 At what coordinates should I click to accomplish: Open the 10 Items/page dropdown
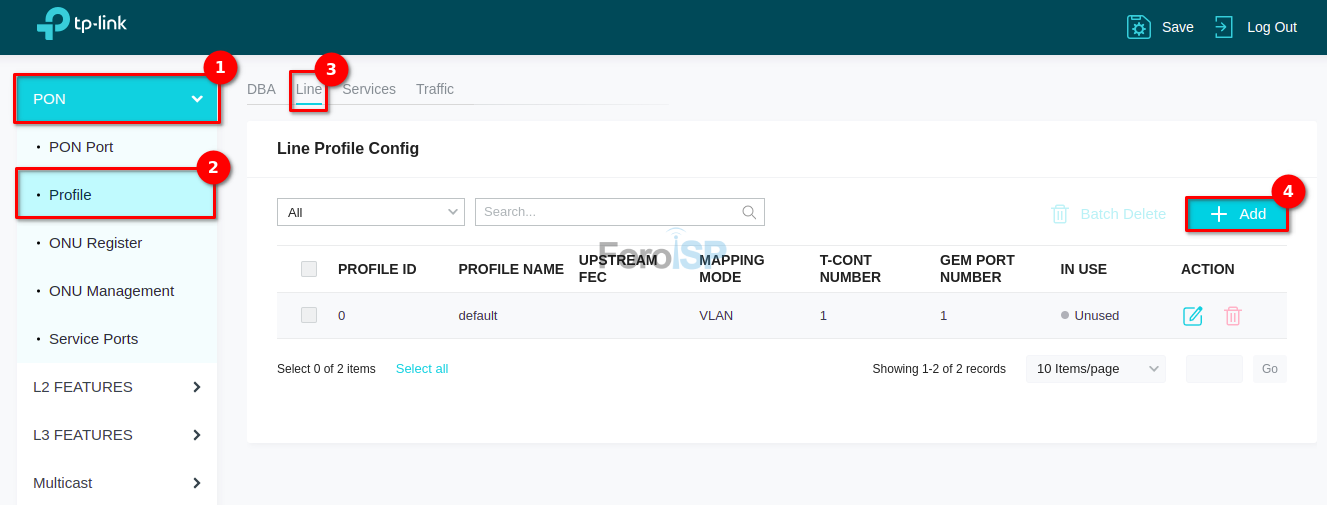1095,369
